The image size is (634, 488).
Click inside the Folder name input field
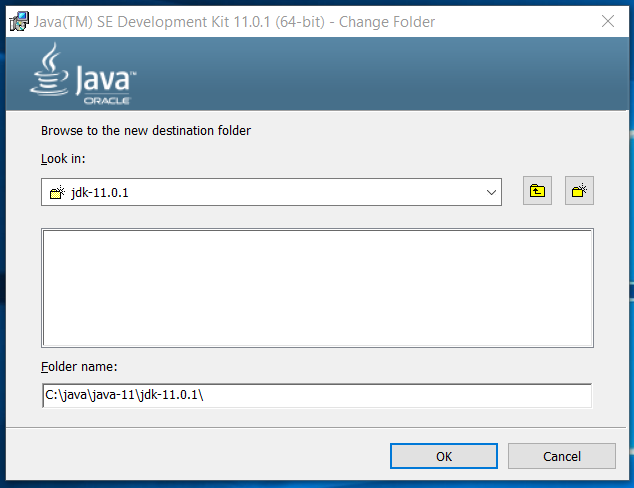pos(317,395)
